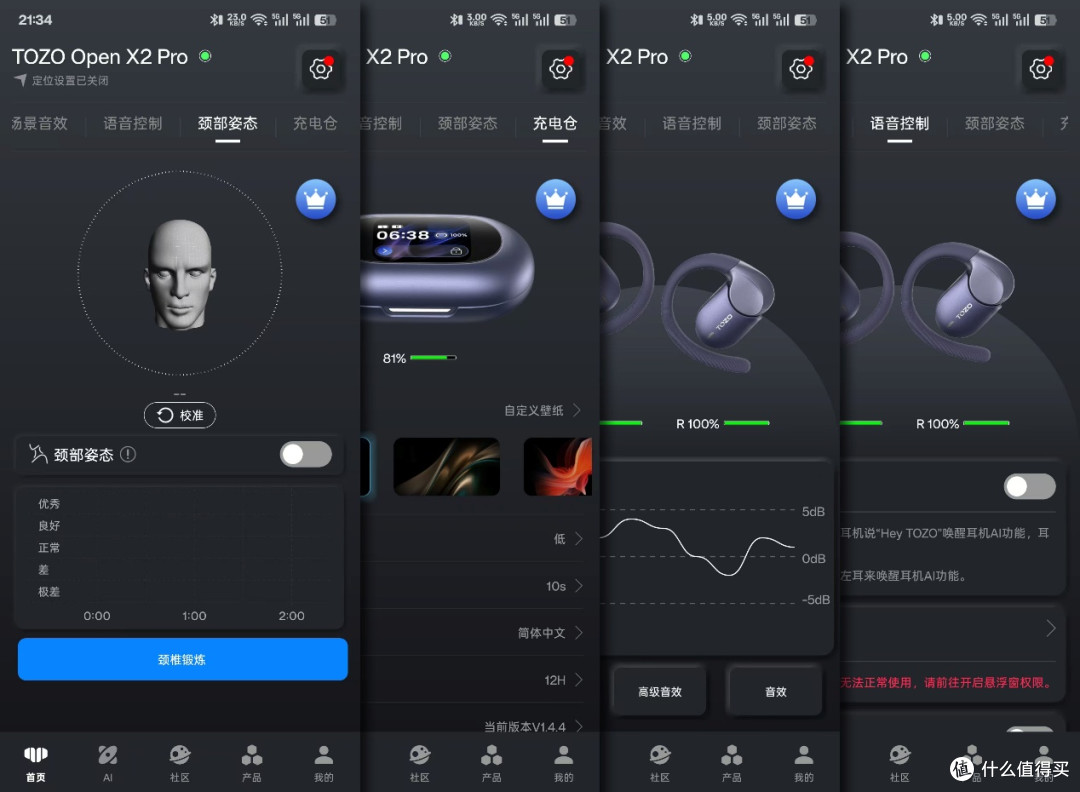Open 我的 on the sound effect screen
1080x792 pixels.
click(x=804, y=763)
